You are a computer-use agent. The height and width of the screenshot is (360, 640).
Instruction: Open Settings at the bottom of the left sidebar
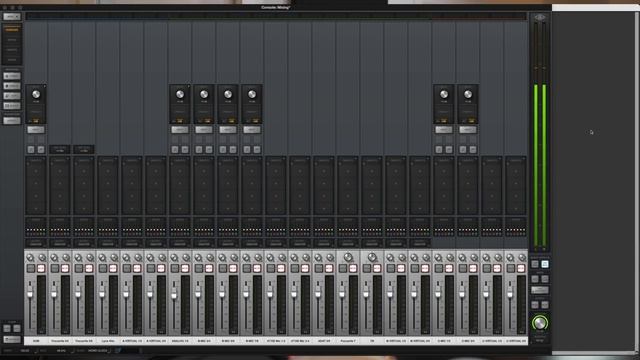12,340
